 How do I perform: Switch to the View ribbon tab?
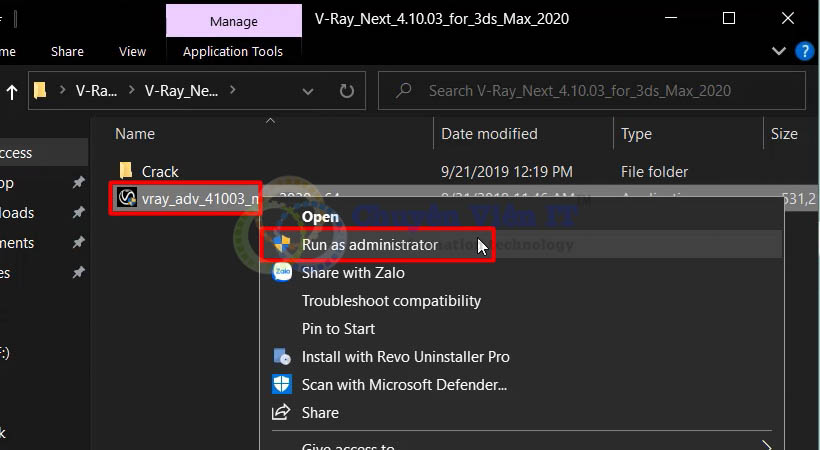132,51
